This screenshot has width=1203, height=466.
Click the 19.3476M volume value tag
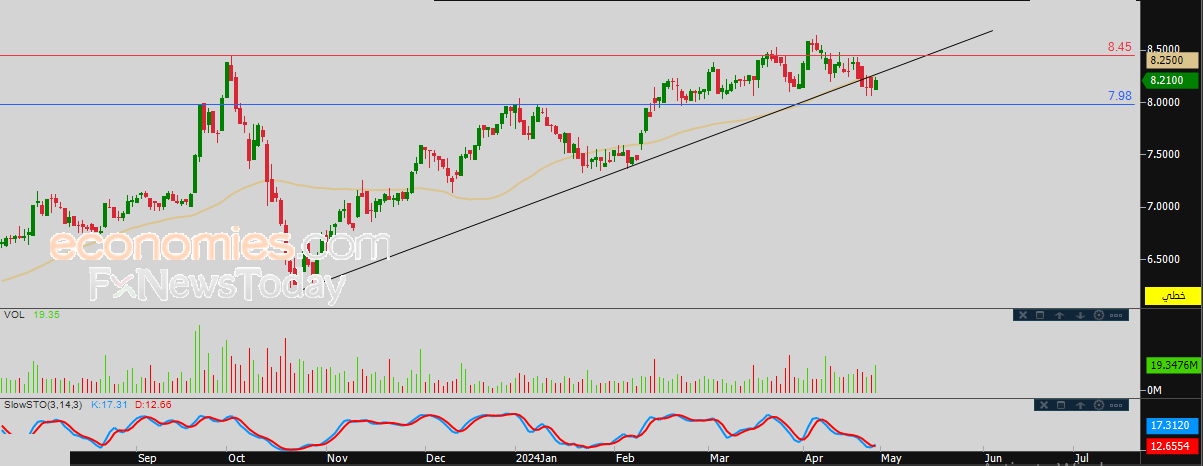click(1173, 365)
